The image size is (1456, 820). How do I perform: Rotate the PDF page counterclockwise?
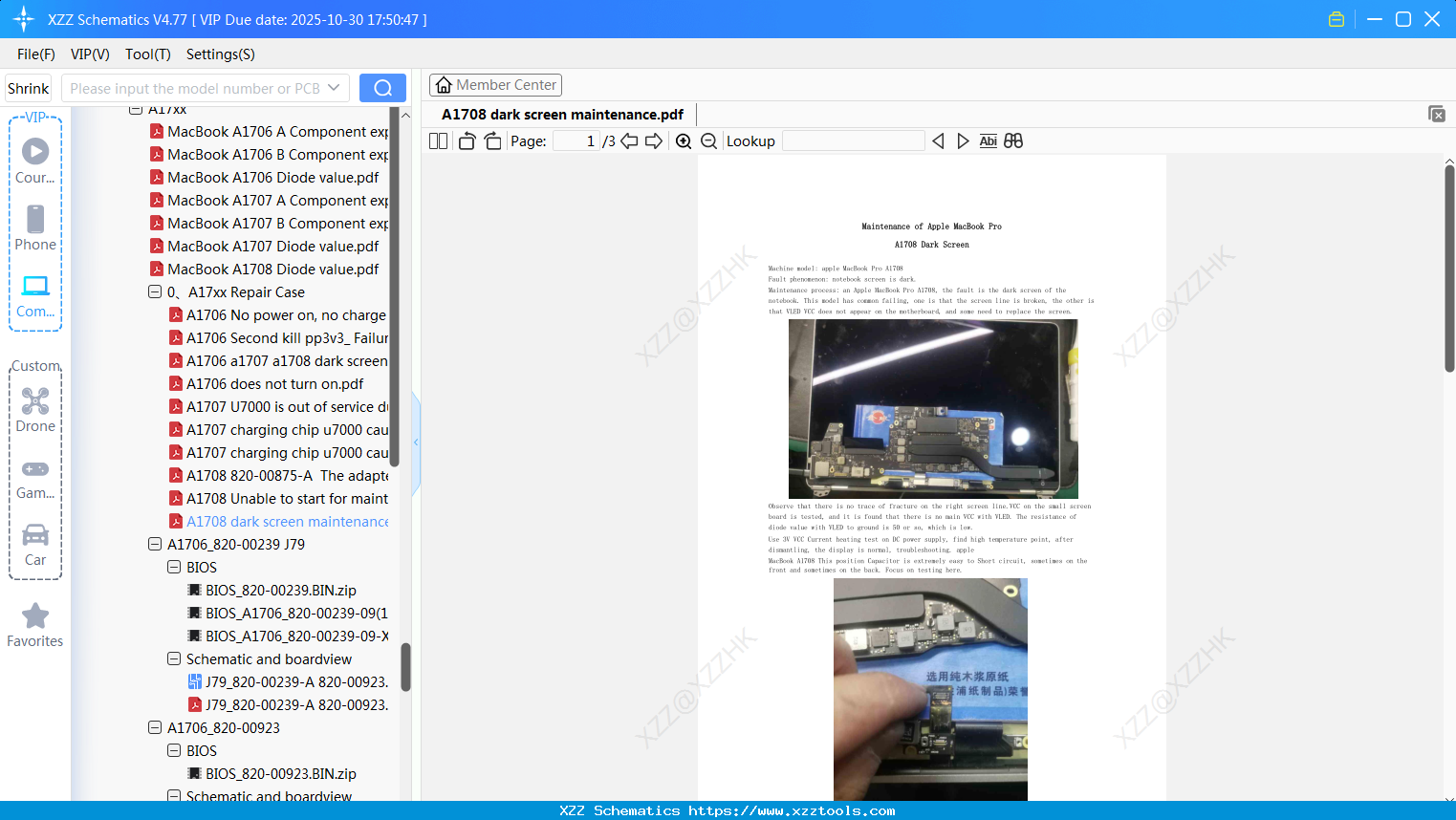tap(467, 141)
